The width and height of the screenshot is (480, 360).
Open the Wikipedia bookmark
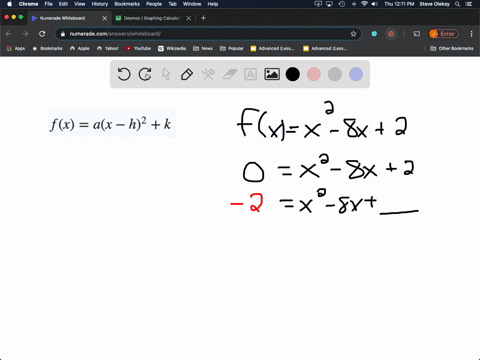pyautogui.click(x=172, y=48)
